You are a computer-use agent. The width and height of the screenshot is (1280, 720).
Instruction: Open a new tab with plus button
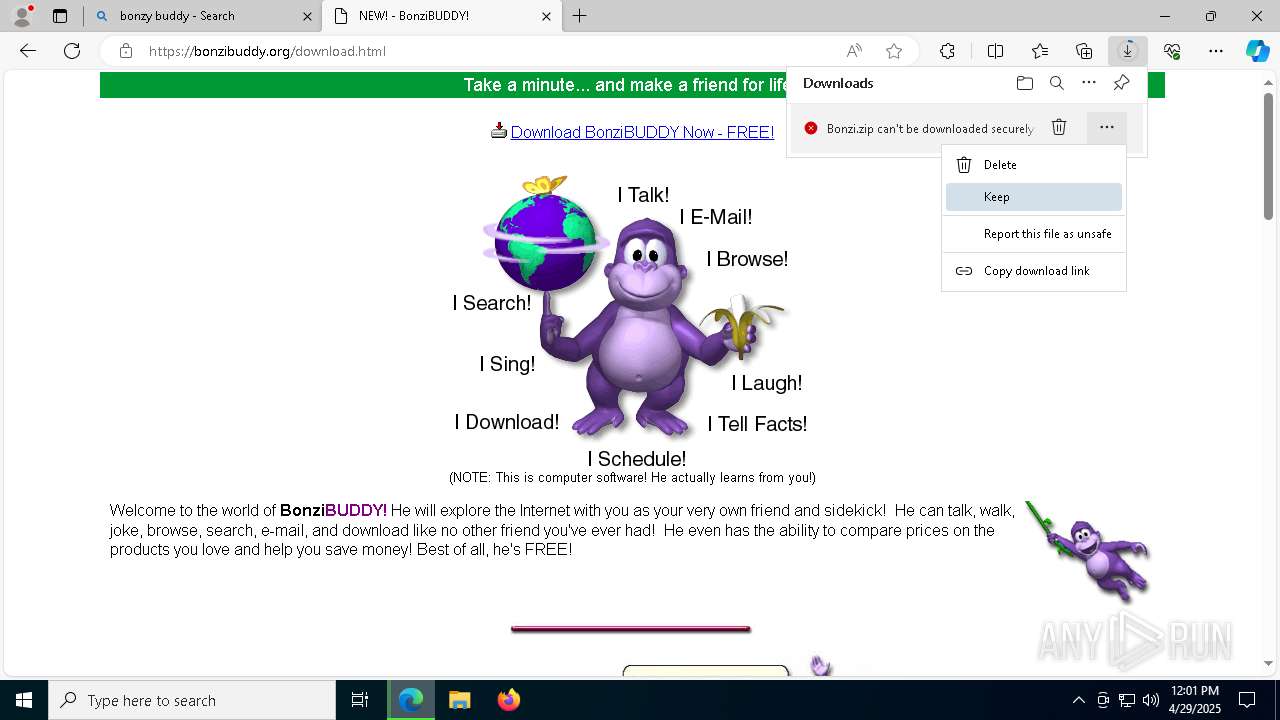pyautogui.click(x=580, y=16)
